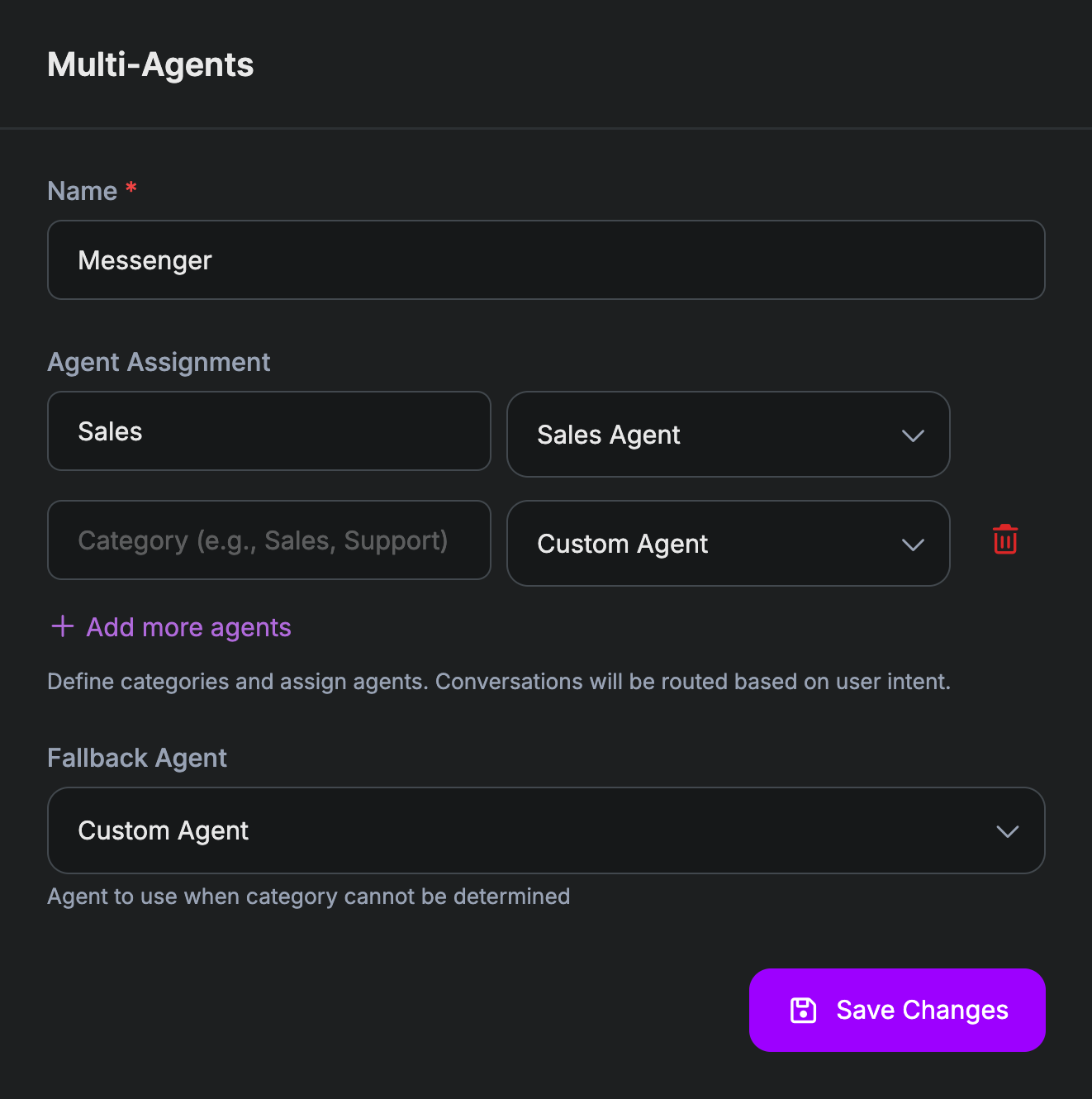Delete the second agent assignment row
The width and height of the screenshot is (1092, 1099).
[1004, 540]
